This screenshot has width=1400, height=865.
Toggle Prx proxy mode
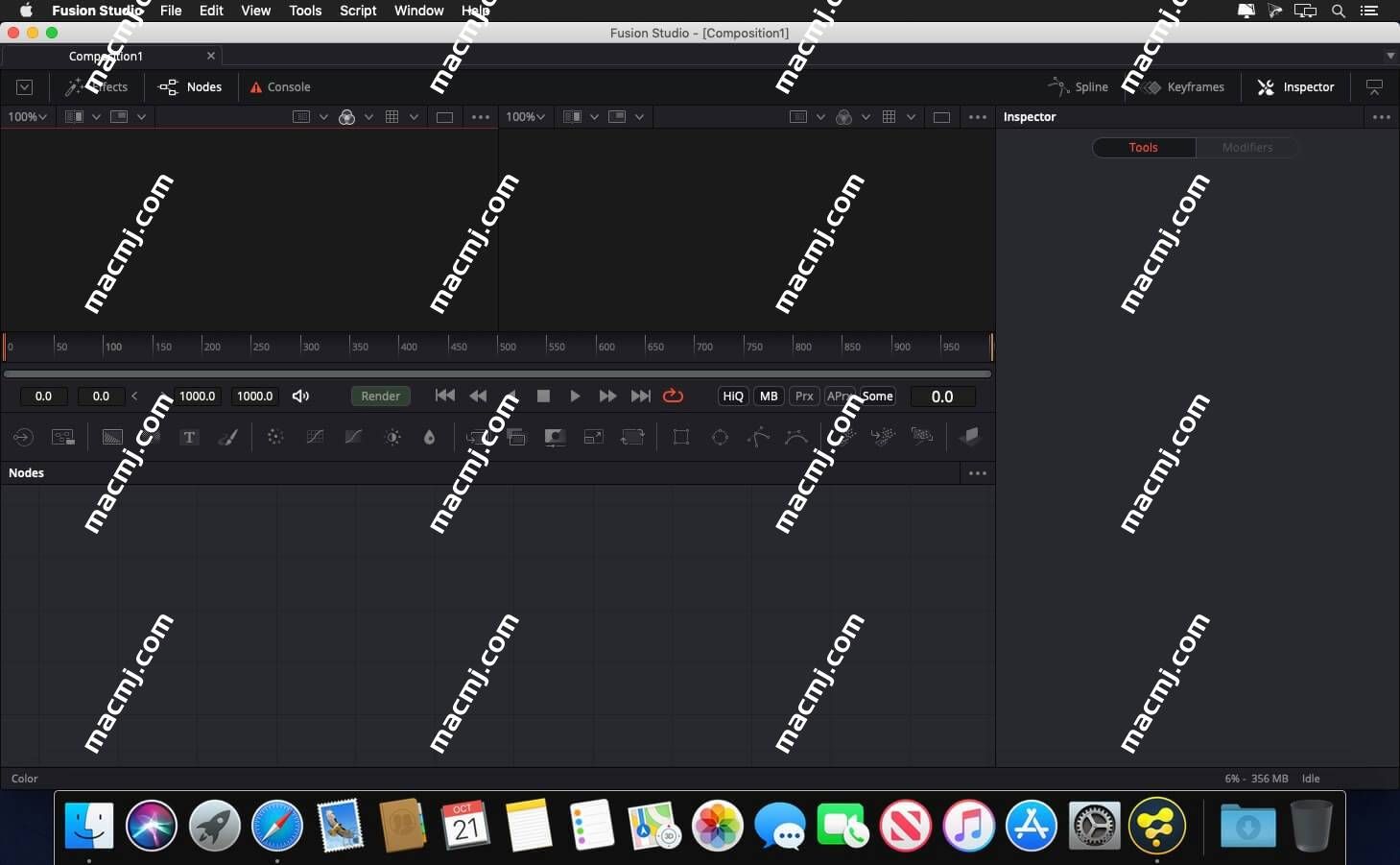pos(804,396)
